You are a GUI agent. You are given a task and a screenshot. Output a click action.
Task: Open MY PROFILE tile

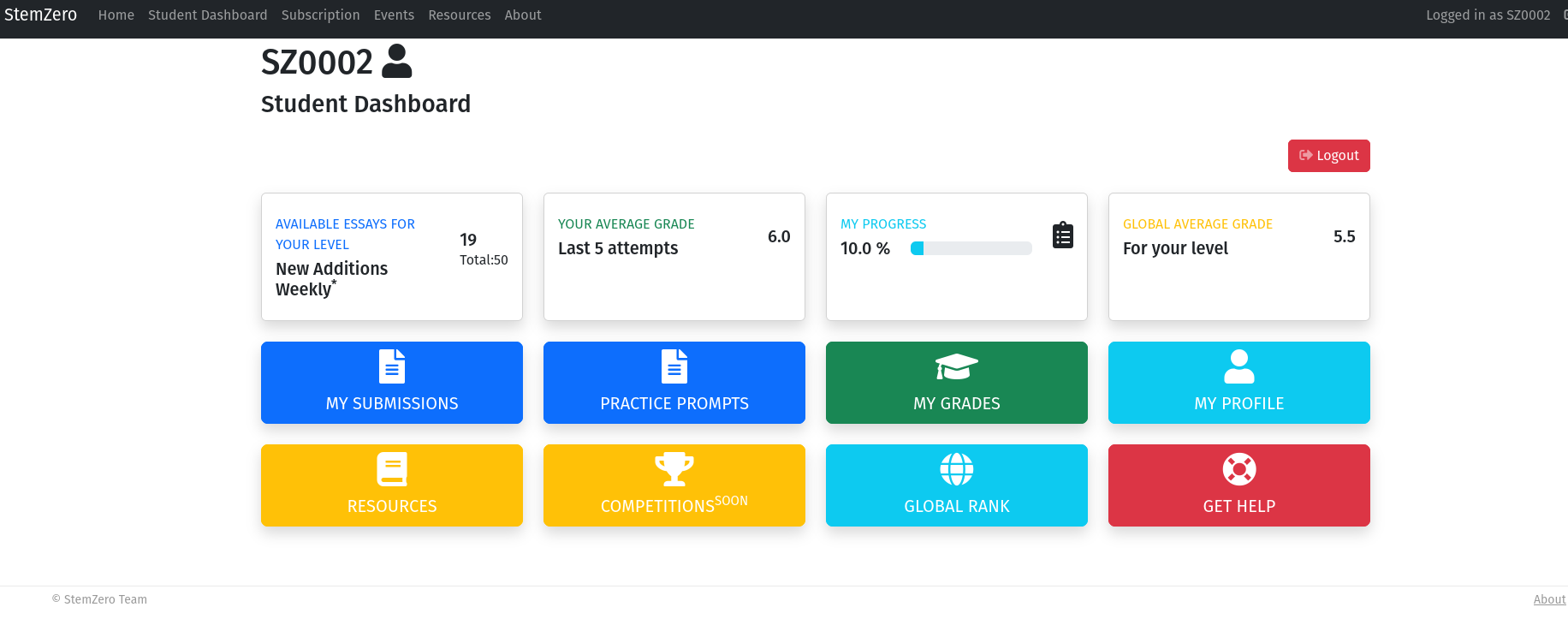1239,383
